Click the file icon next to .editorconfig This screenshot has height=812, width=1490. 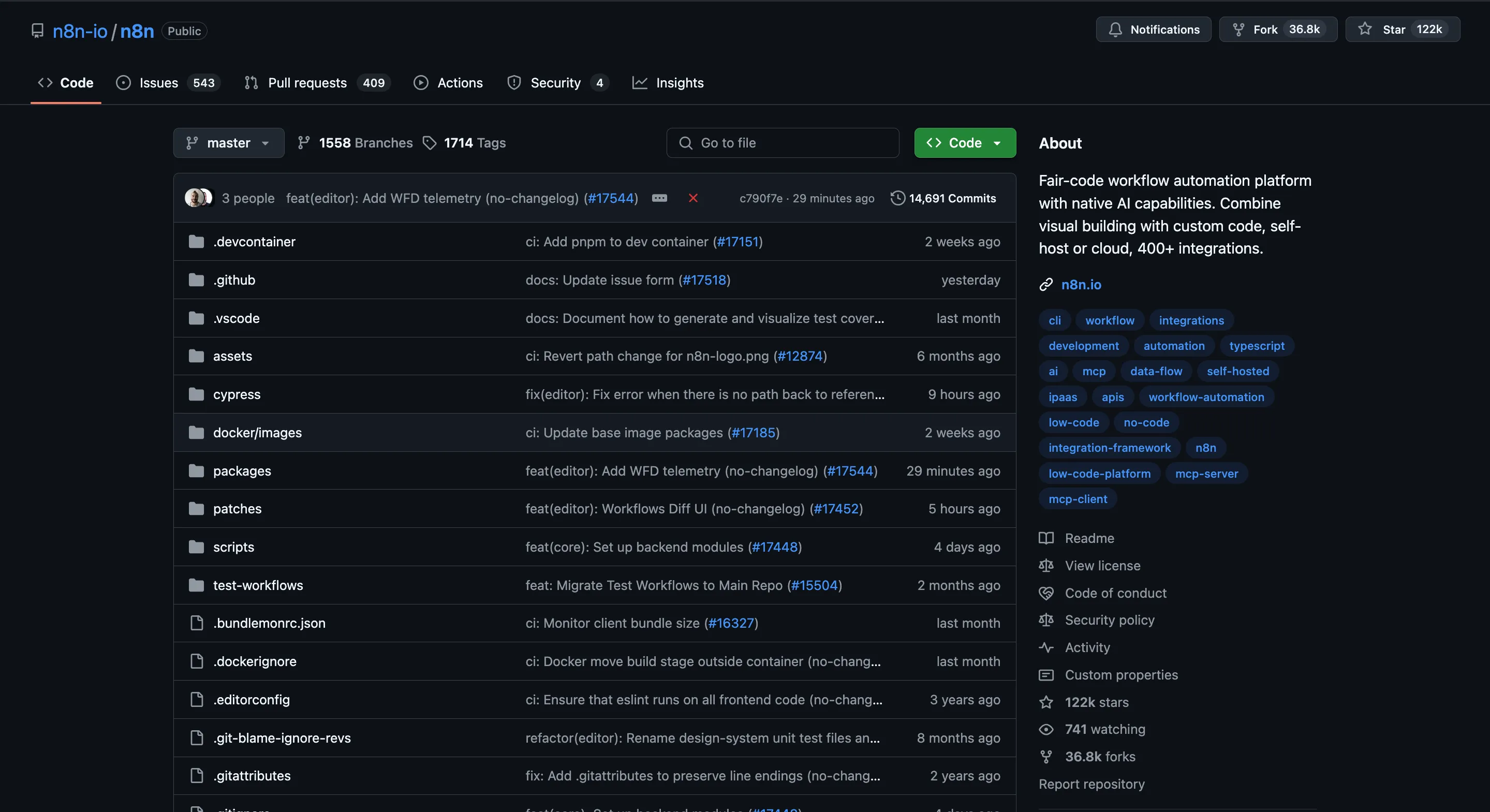tap(197, 699)
